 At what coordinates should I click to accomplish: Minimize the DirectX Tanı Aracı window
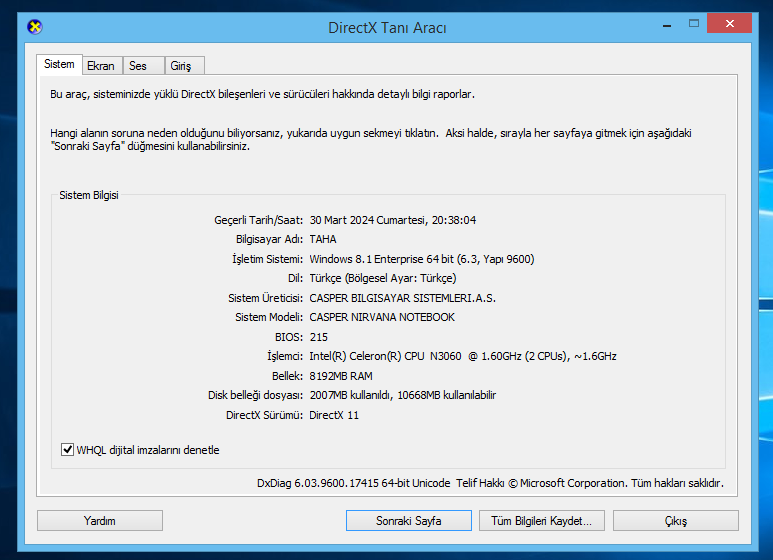[667, 24]
